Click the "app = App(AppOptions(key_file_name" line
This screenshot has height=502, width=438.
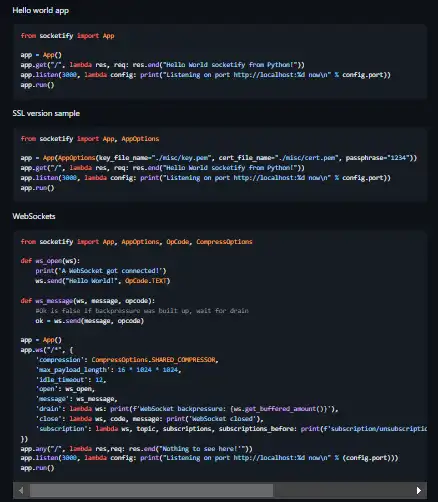click(219, 158)
